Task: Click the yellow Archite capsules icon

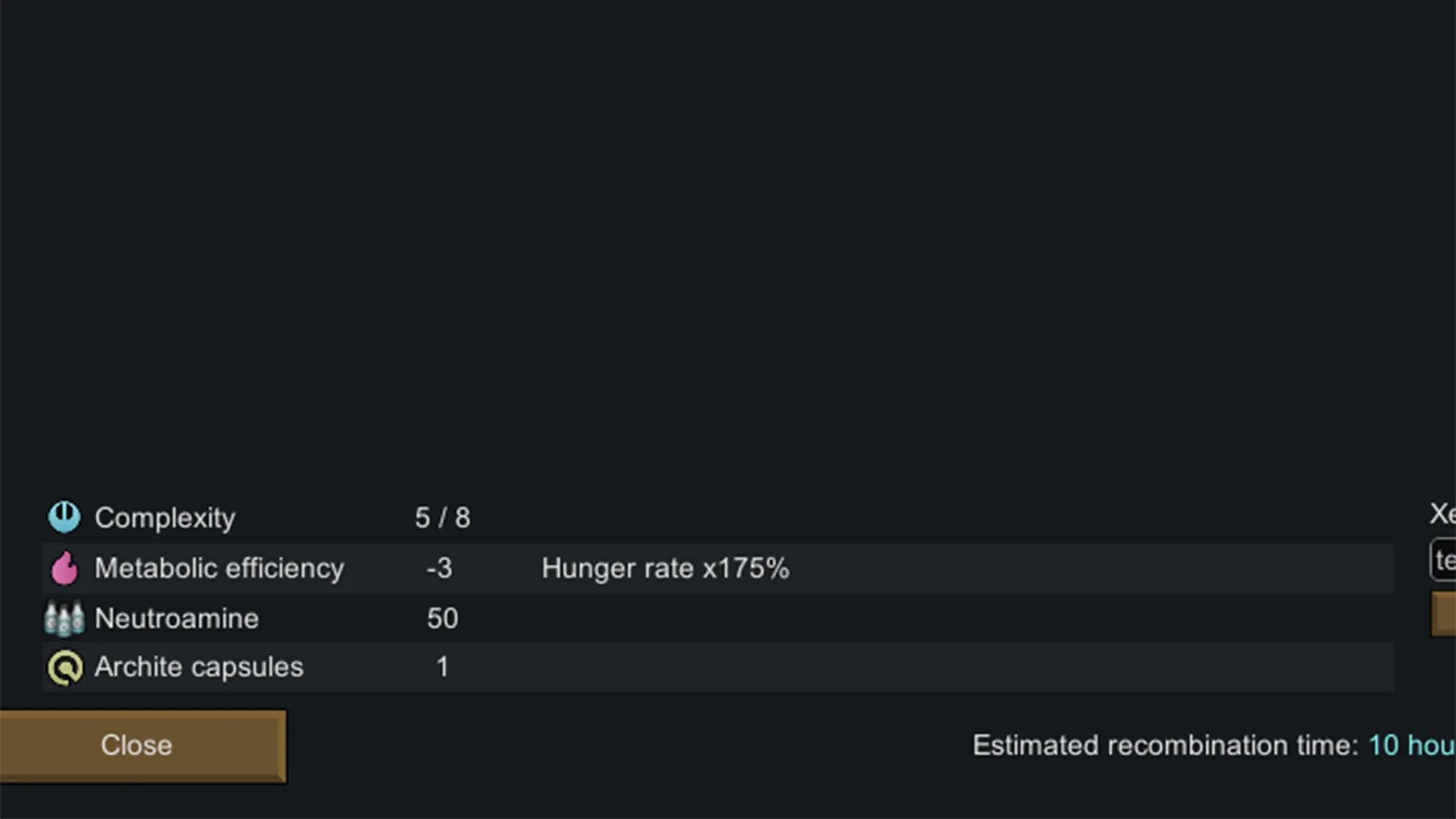Action: 65,668
